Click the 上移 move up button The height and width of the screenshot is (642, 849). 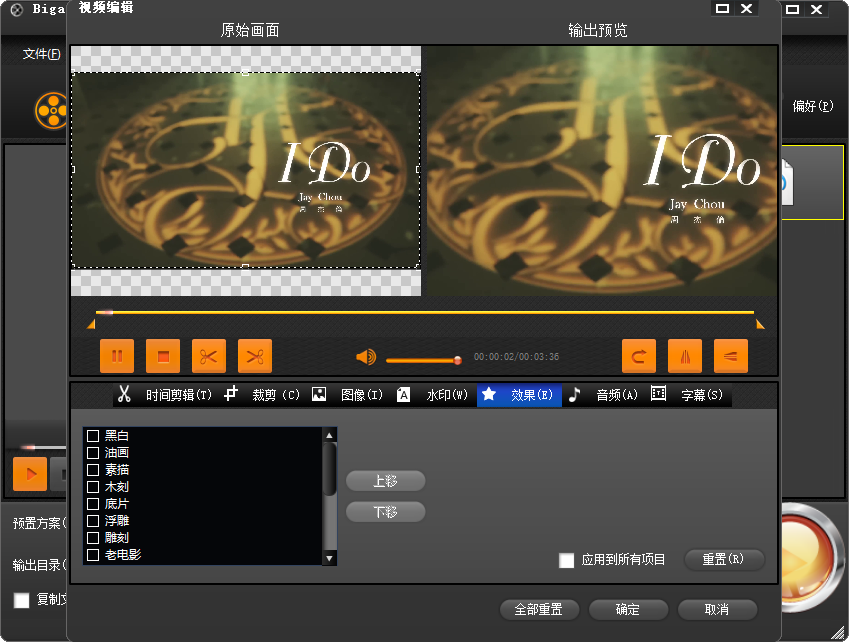point(385,481)
